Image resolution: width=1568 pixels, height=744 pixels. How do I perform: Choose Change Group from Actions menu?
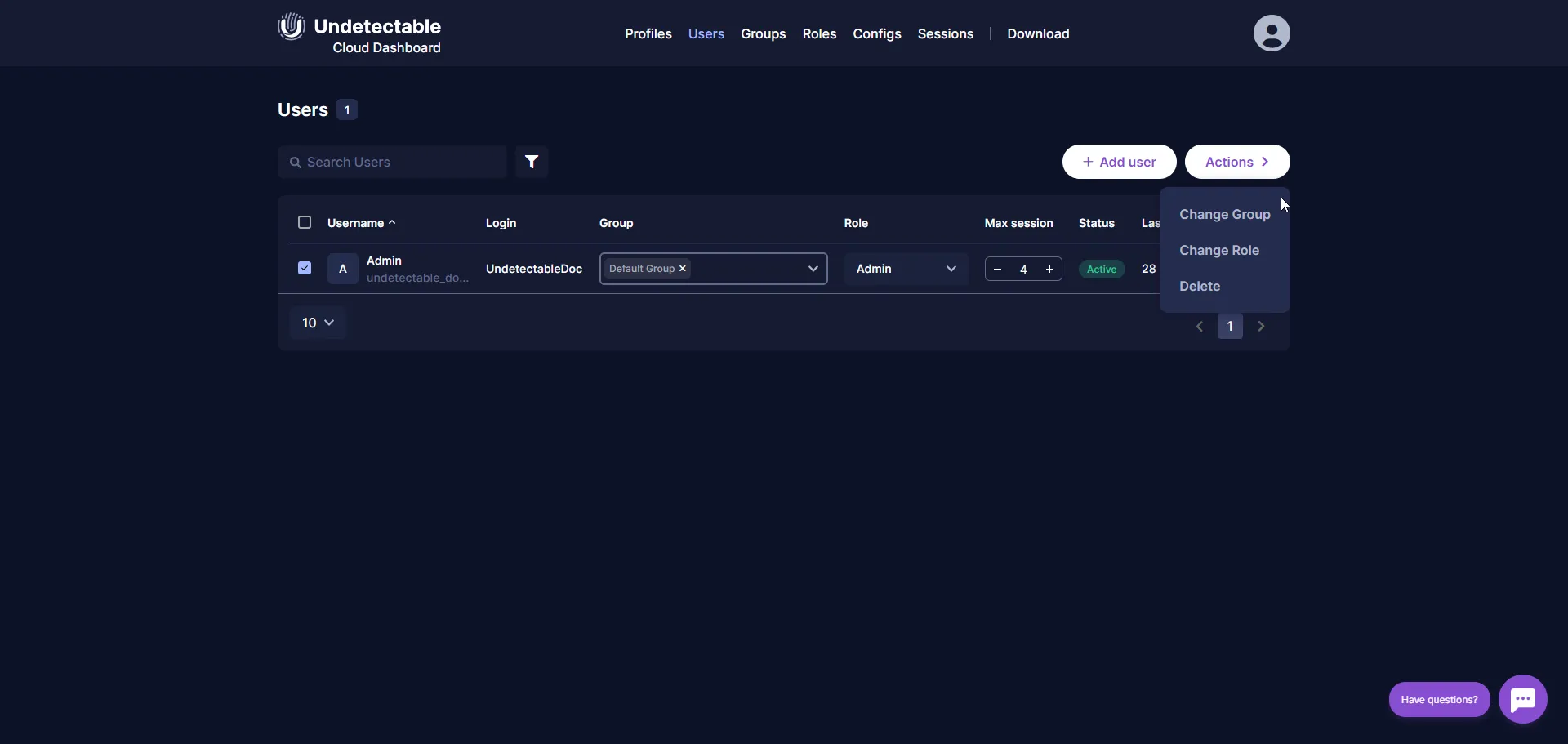click(x=1224, y=215)
